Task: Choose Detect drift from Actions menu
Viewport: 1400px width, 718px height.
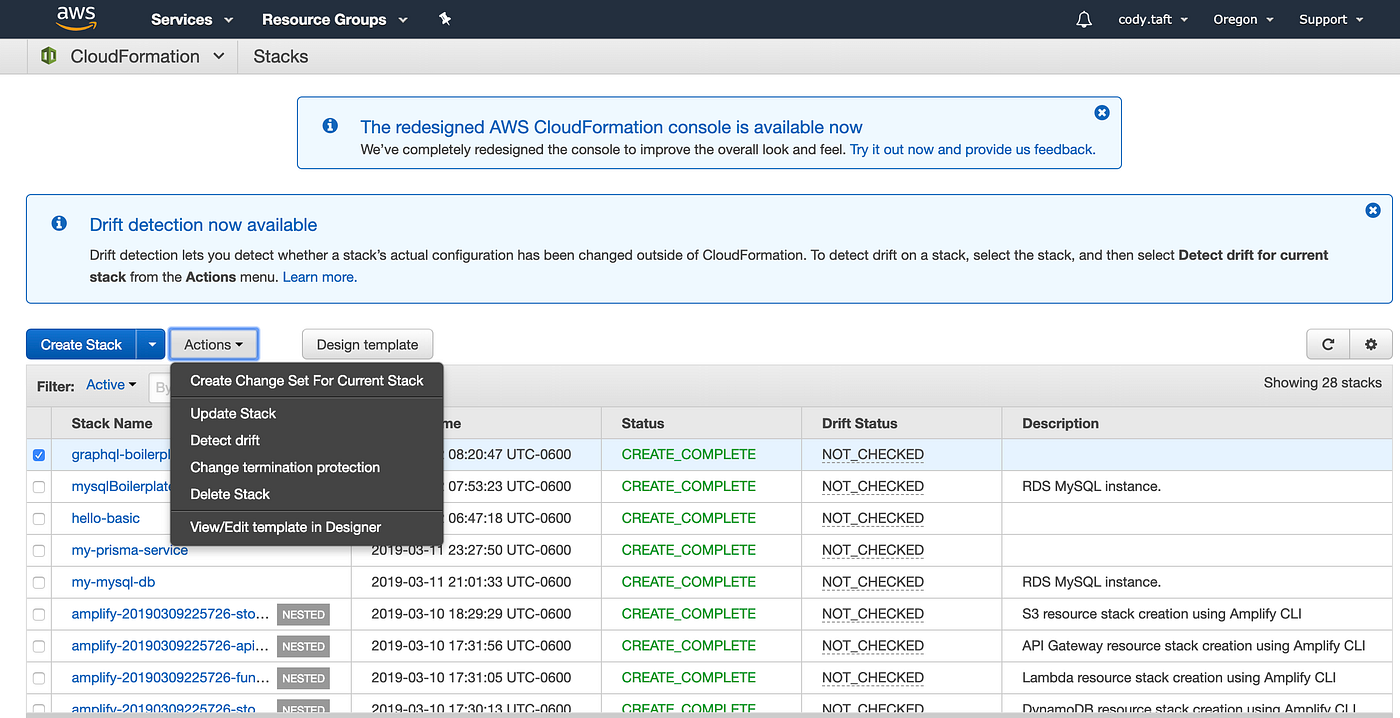Action: click(225, 440)
